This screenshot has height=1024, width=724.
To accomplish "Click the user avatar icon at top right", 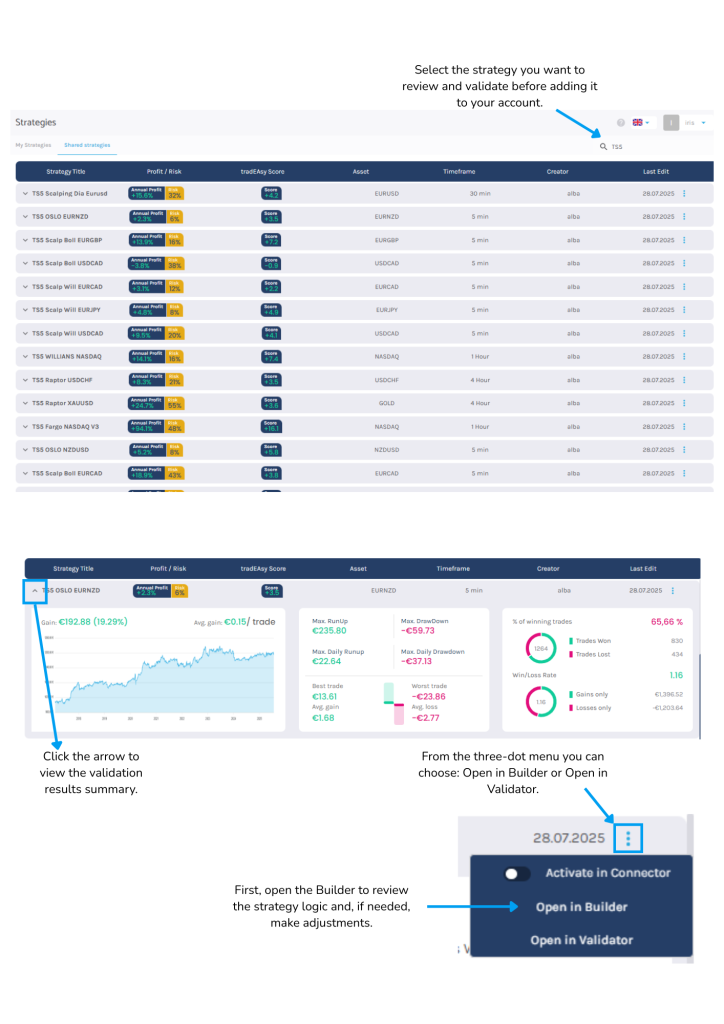I will (x=672, y=122).
